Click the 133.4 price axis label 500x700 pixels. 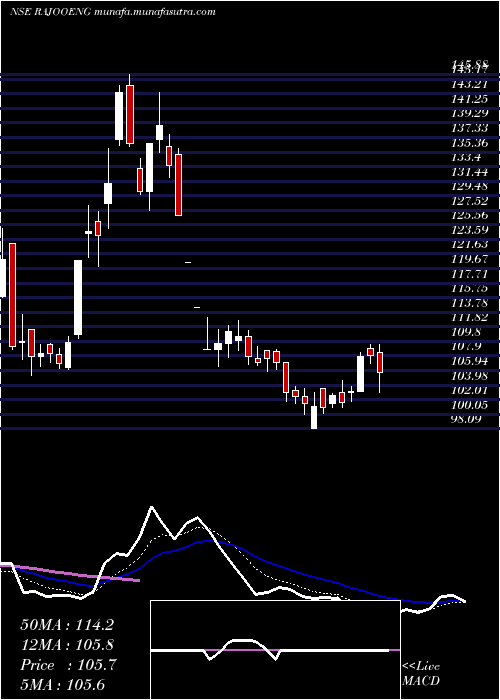(x=466, y=157)
